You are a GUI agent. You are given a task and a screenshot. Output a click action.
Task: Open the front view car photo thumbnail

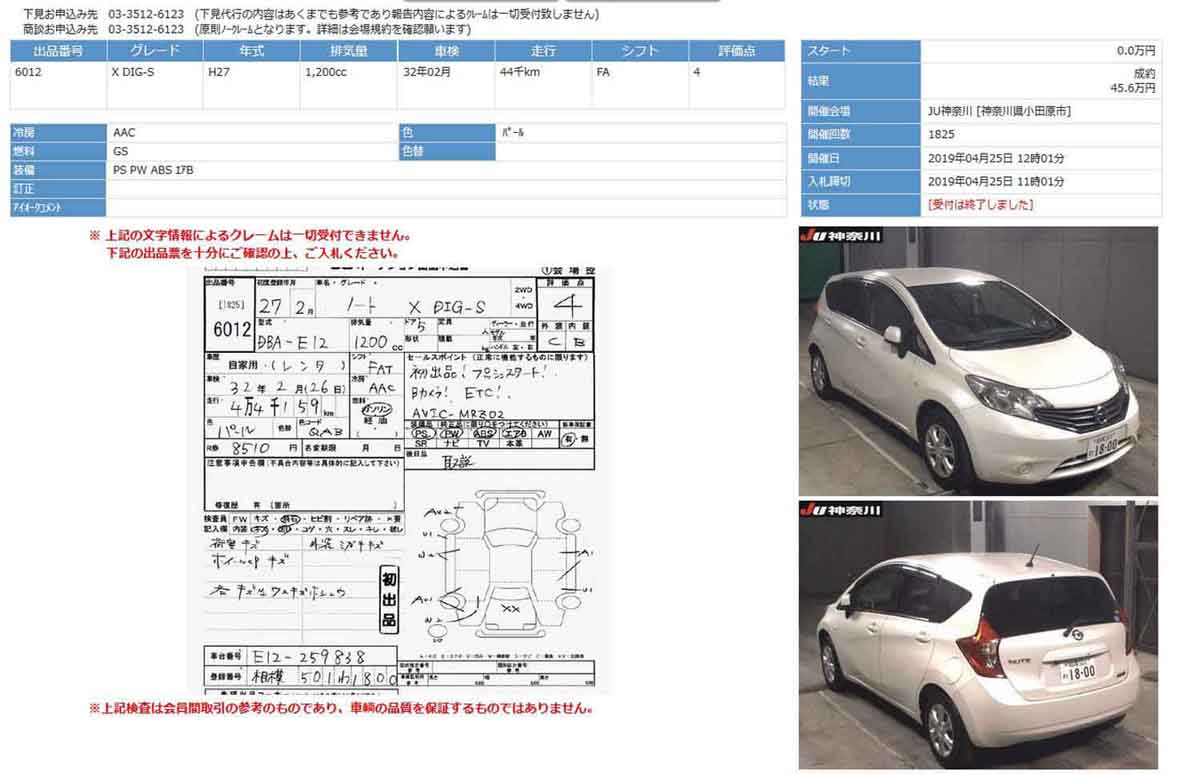978,361
